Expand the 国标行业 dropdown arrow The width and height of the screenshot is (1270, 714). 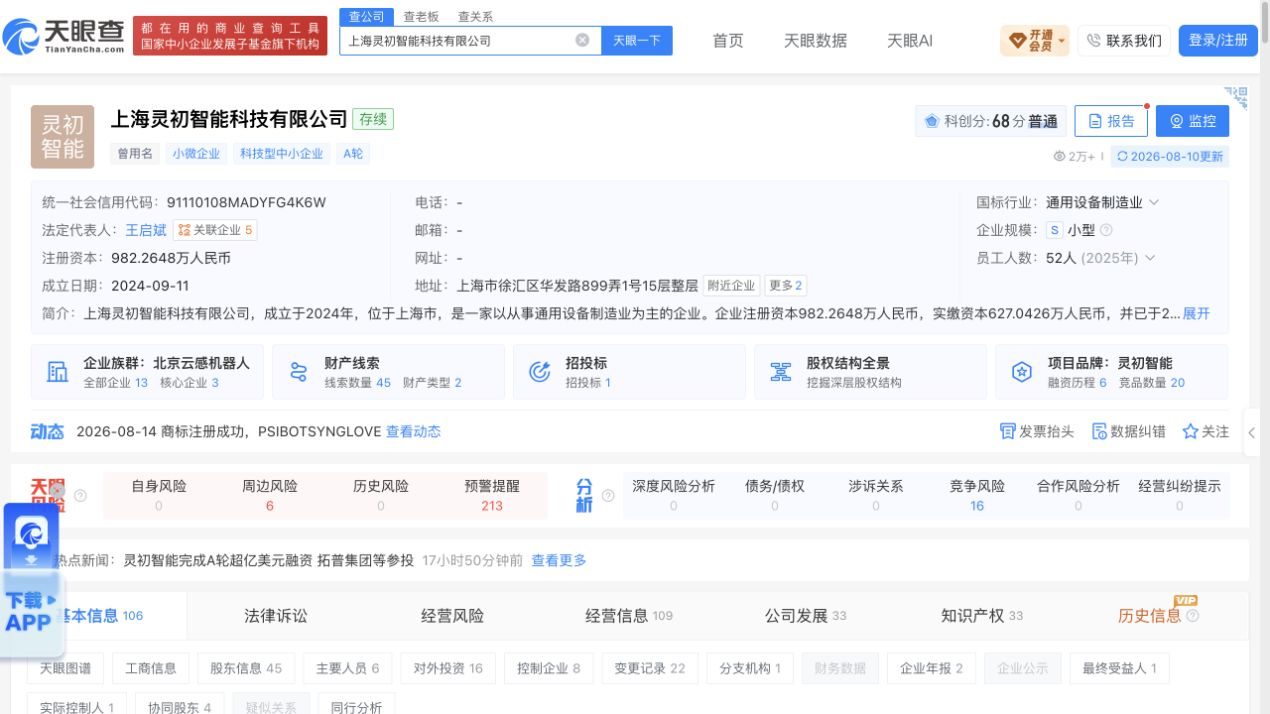1154,202
